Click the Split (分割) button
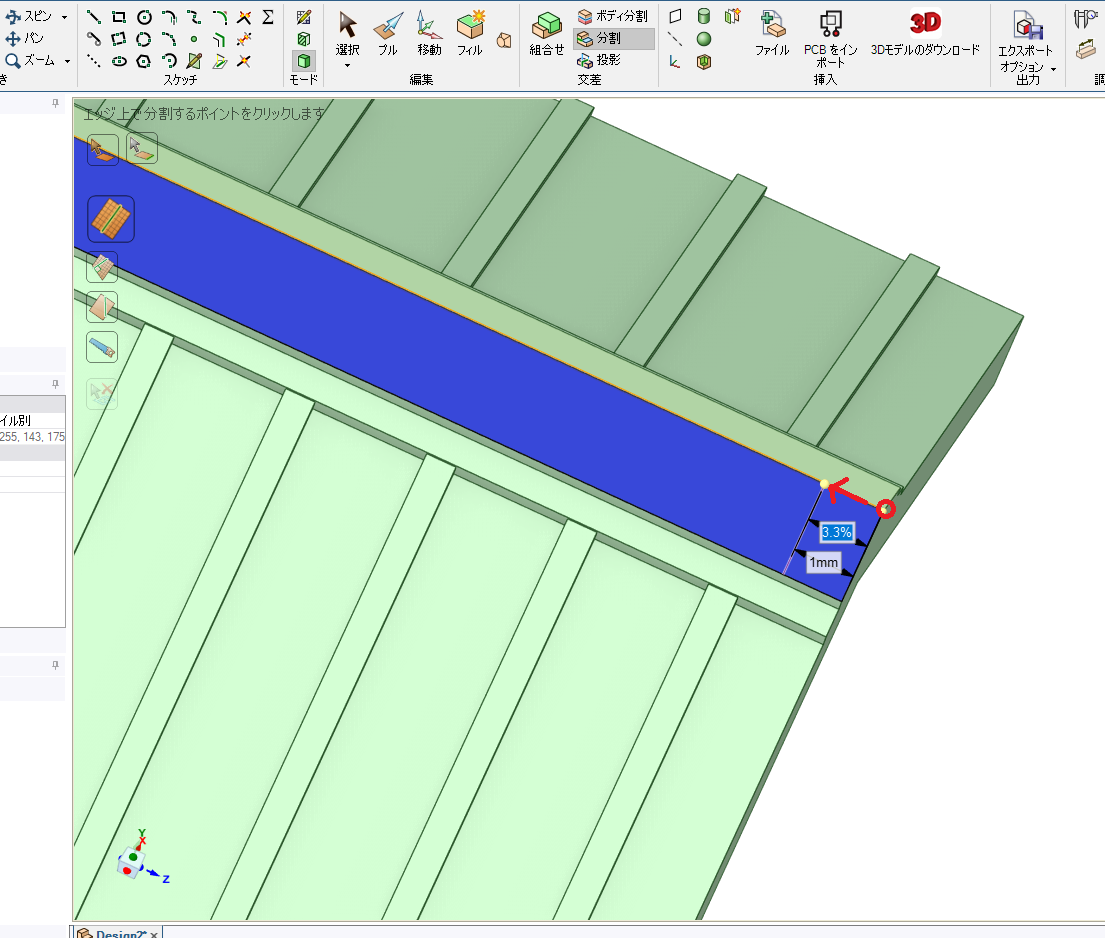The image size is (1105, 938). (613, 39)
